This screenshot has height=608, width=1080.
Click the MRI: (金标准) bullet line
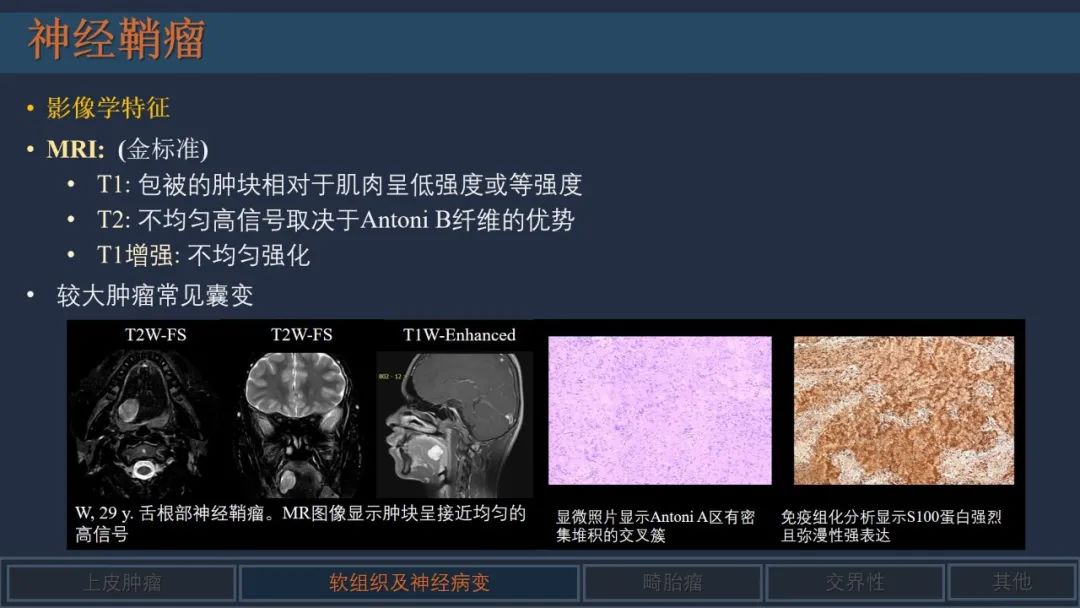127,149
